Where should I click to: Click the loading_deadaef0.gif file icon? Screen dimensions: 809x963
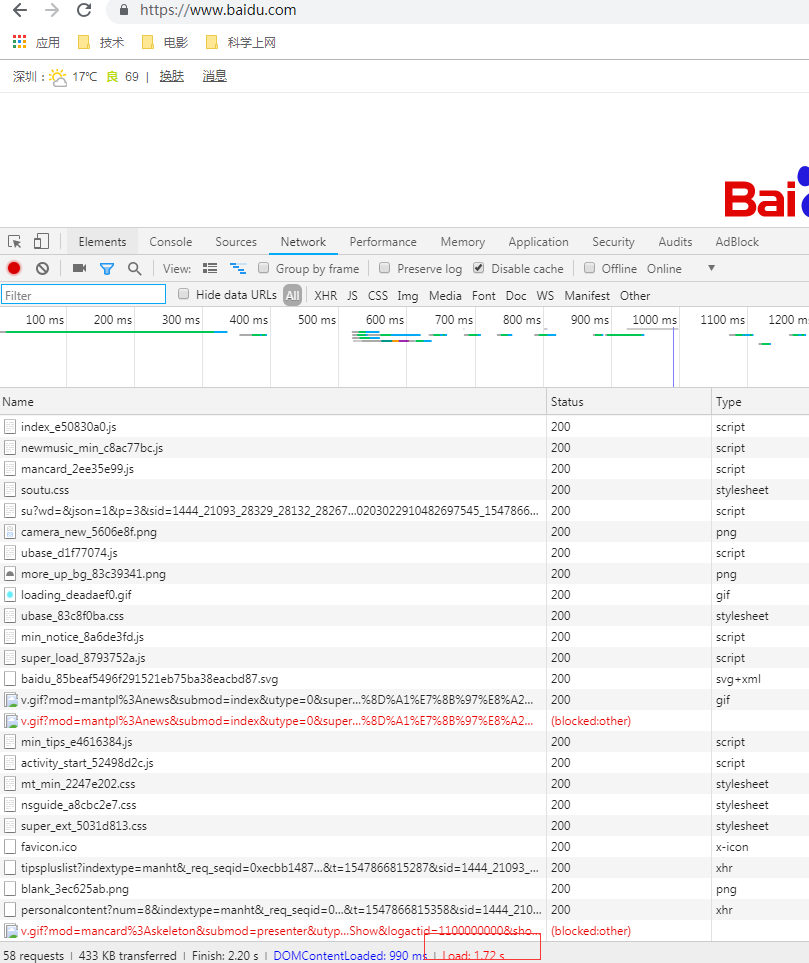point(10,595)
